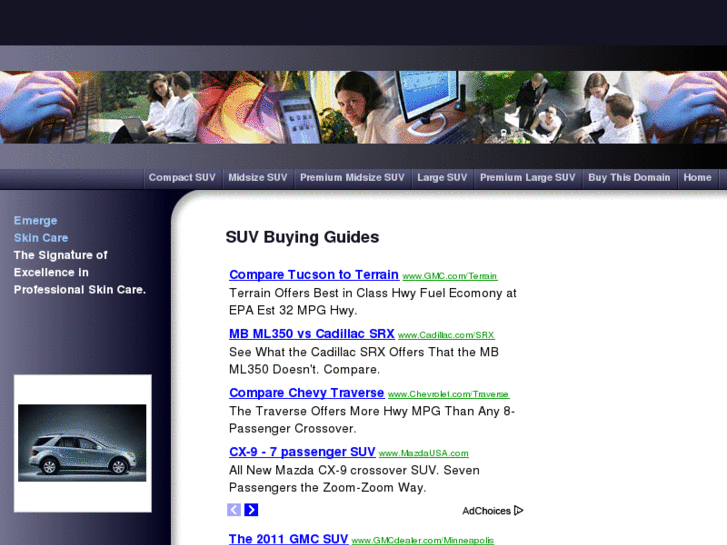The image size is (727, 545).
Task: Visit www.GMC.com/Terrain URL link
Action: [450, 276]
